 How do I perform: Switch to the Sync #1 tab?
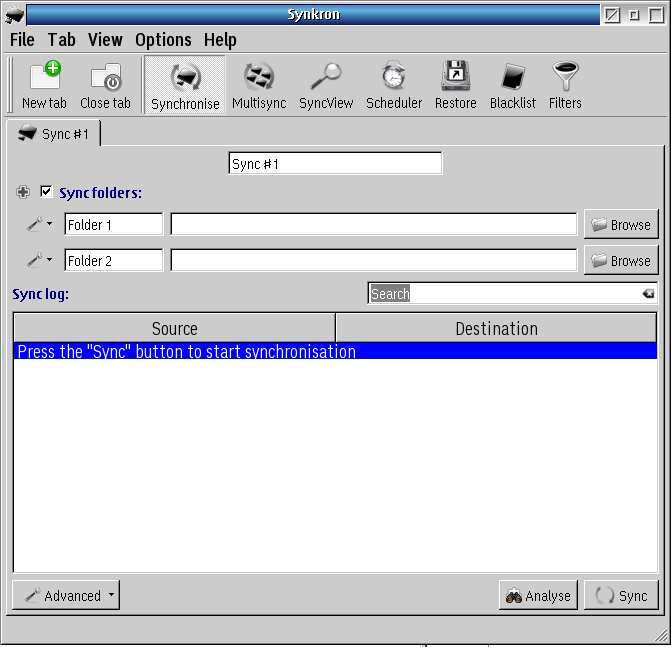coord(53,134)
